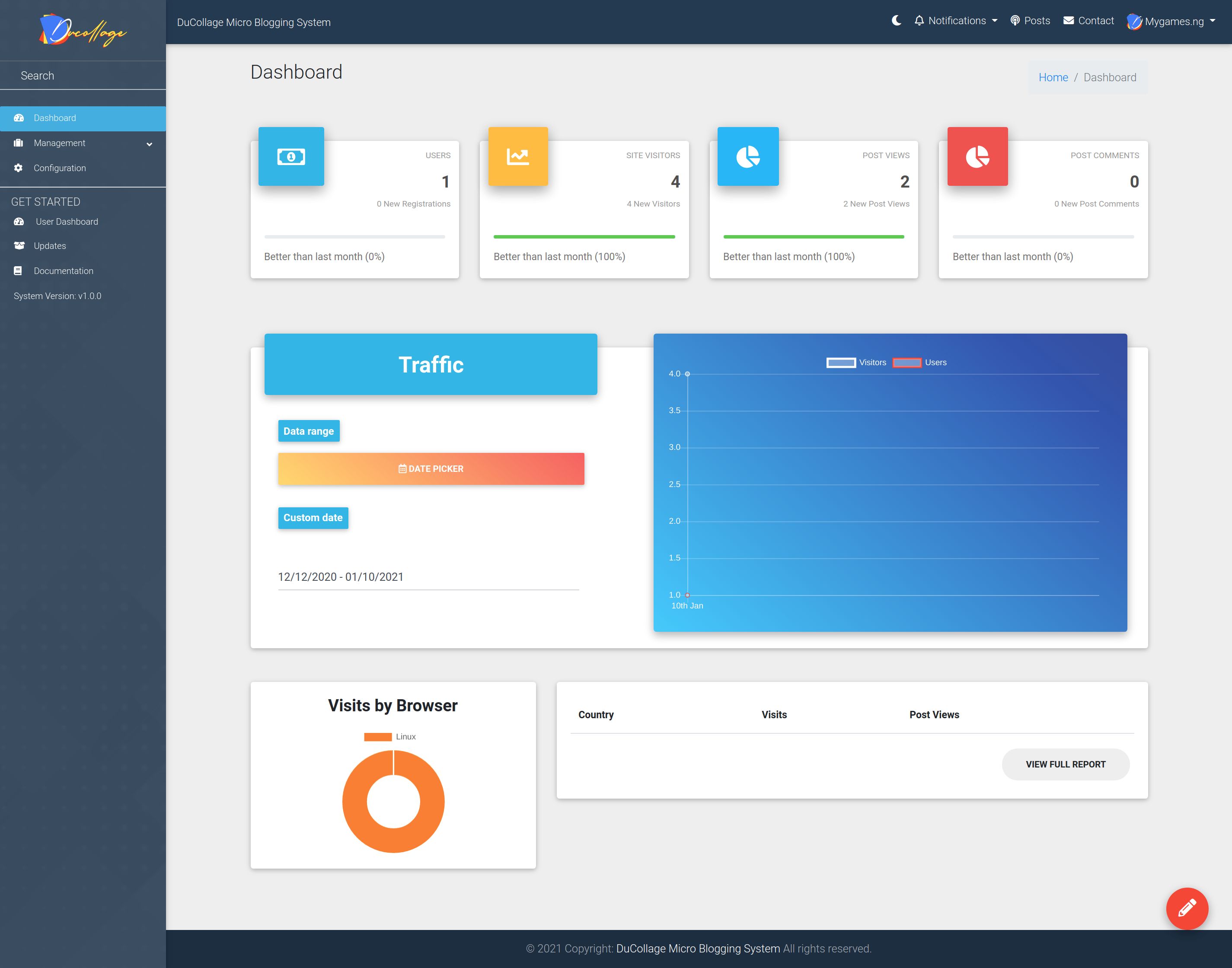Toggle the orange Linux legend swatch

[x=377, y=737]
